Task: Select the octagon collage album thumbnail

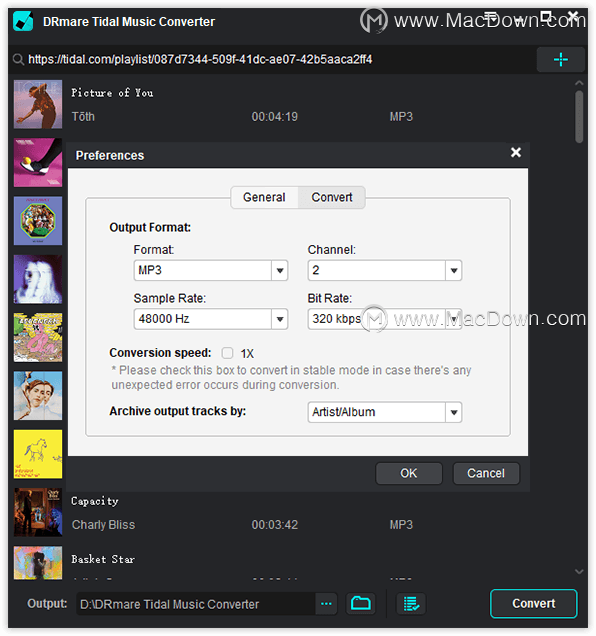Action: point(38,221)
